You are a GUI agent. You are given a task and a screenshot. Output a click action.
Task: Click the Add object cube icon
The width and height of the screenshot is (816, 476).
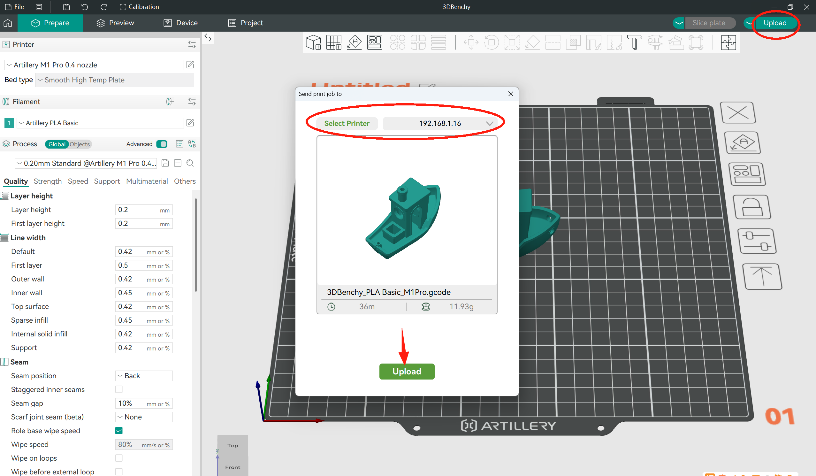point(313,43)
